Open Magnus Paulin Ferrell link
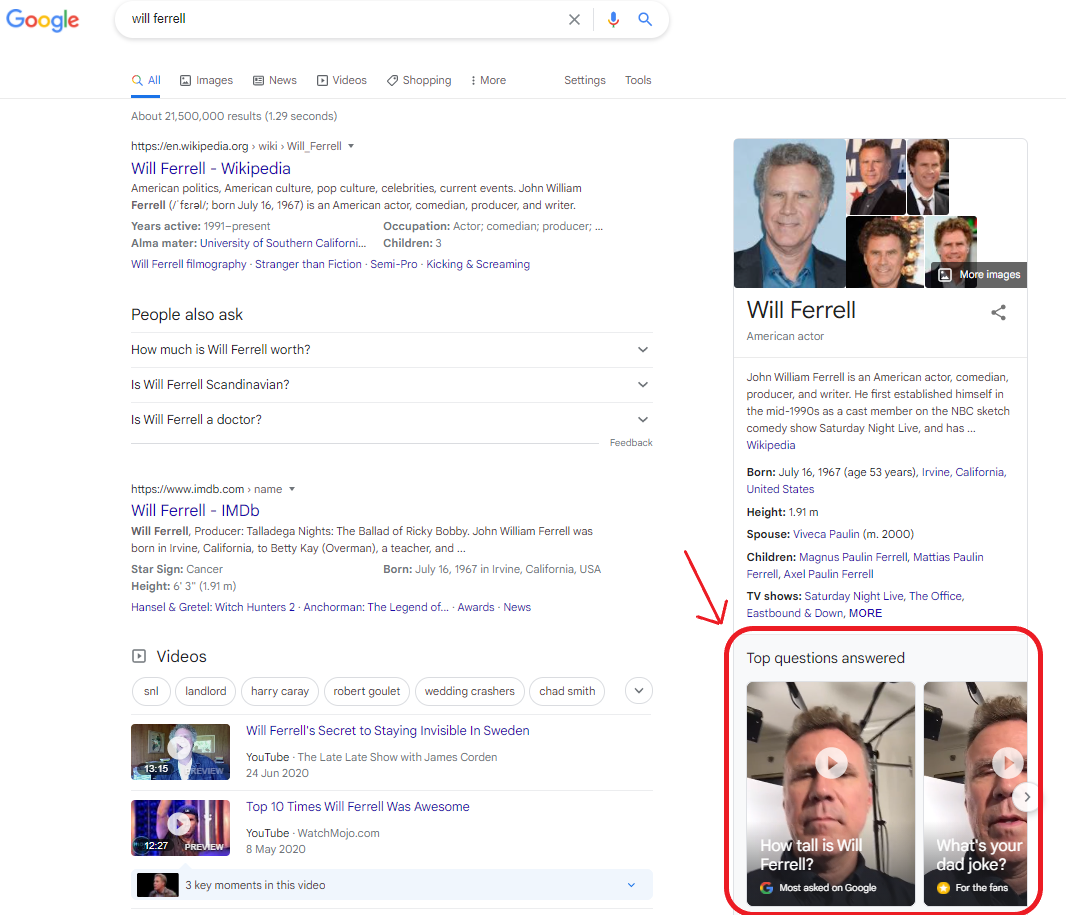Screen dimensions: 1066x915 click(x=853, y=557)
